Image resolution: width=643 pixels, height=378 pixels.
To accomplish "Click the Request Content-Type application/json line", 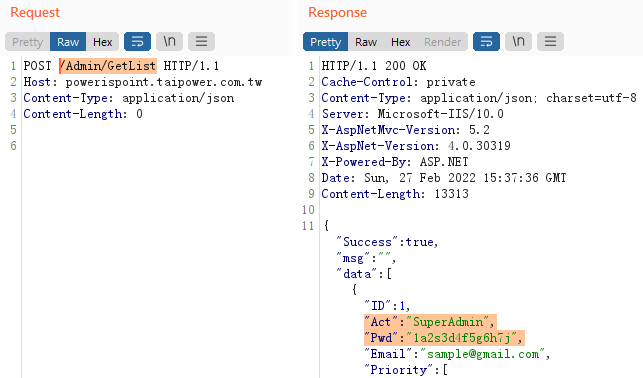I will (x=129, y=98).
